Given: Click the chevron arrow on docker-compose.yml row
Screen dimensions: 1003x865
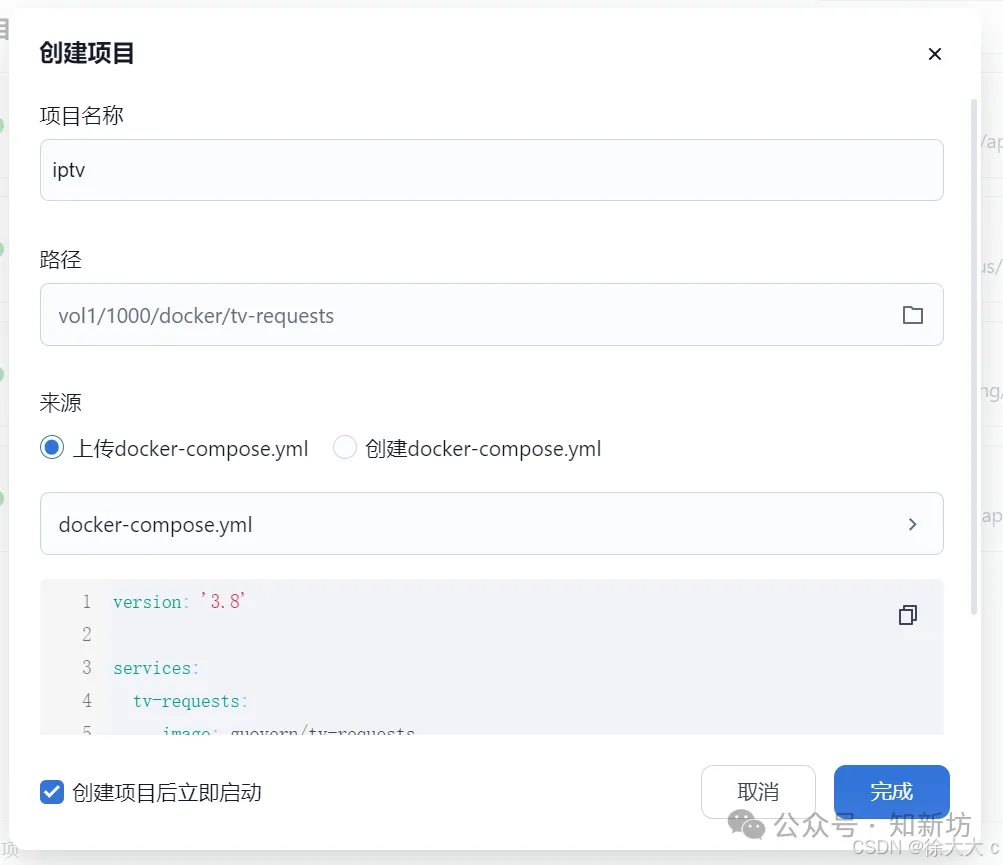Looking at the screenshot, I should 912,525.
